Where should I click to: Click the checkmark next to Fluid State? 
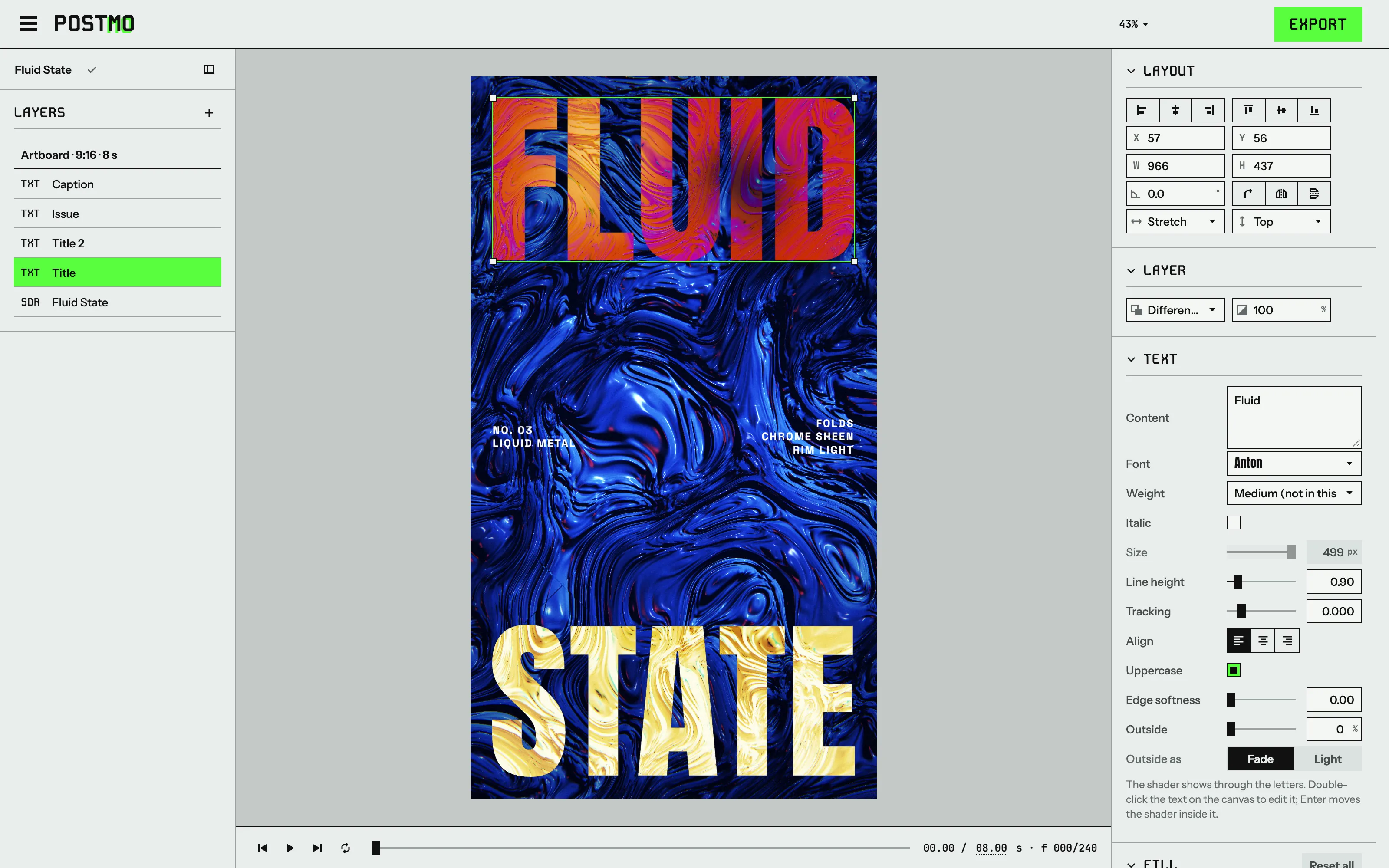pyautogui.click(x=92, y=70)
